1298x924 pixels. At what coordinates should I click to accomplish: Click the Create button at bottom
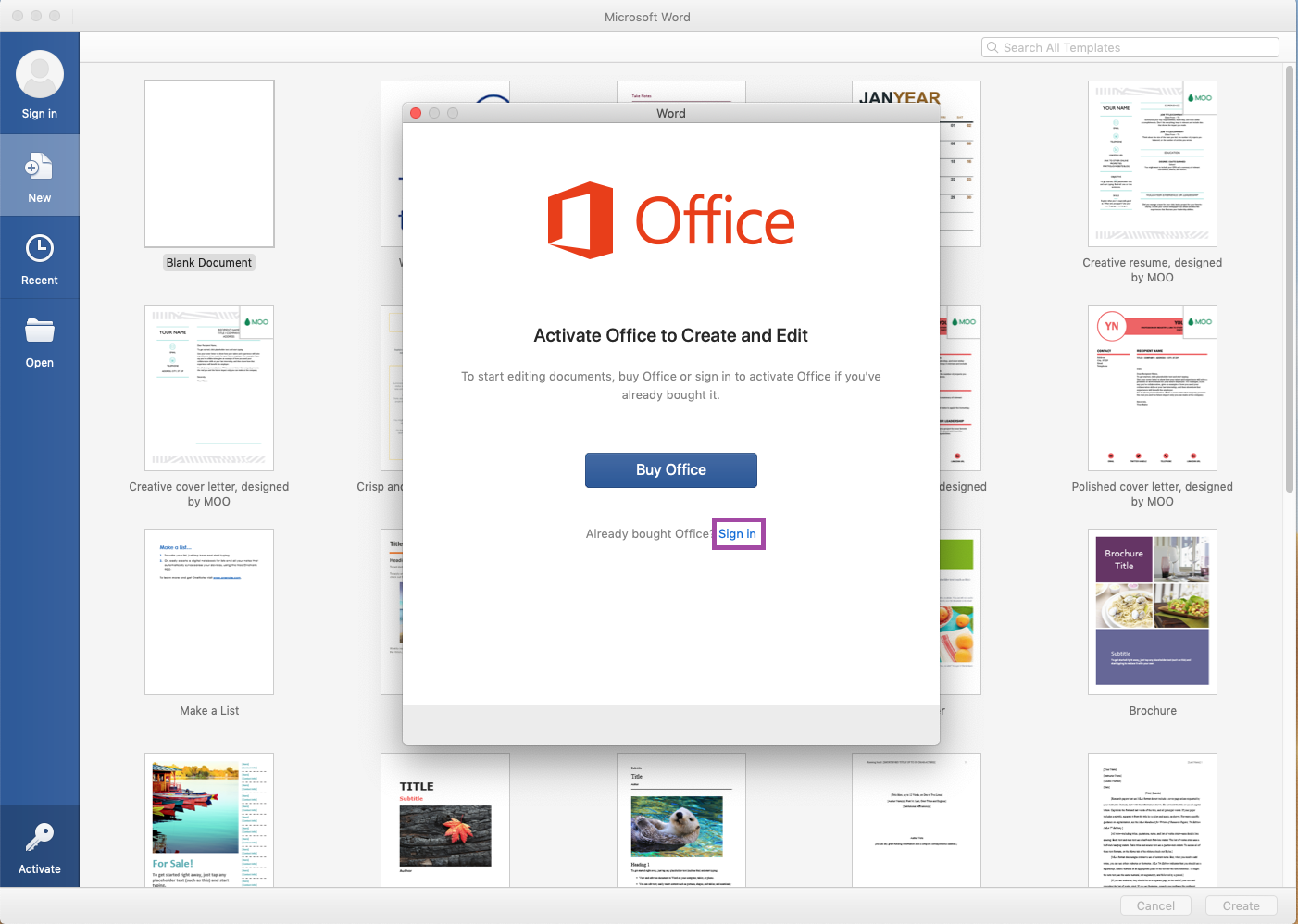pyautogui.click(x=1241, y=905)
